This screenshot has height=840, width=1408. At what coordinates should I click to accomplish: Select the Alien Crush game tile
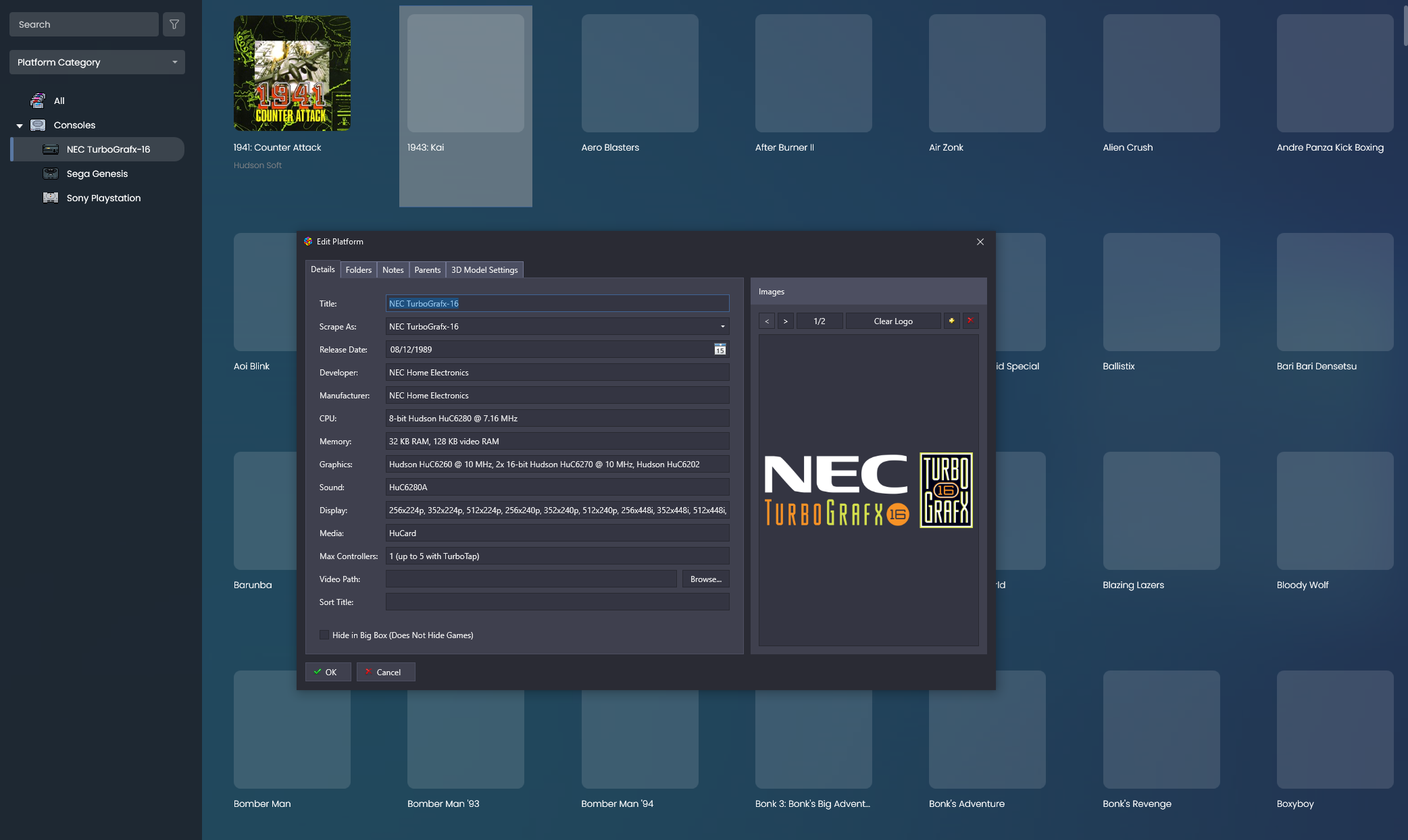coord(1161,73)
